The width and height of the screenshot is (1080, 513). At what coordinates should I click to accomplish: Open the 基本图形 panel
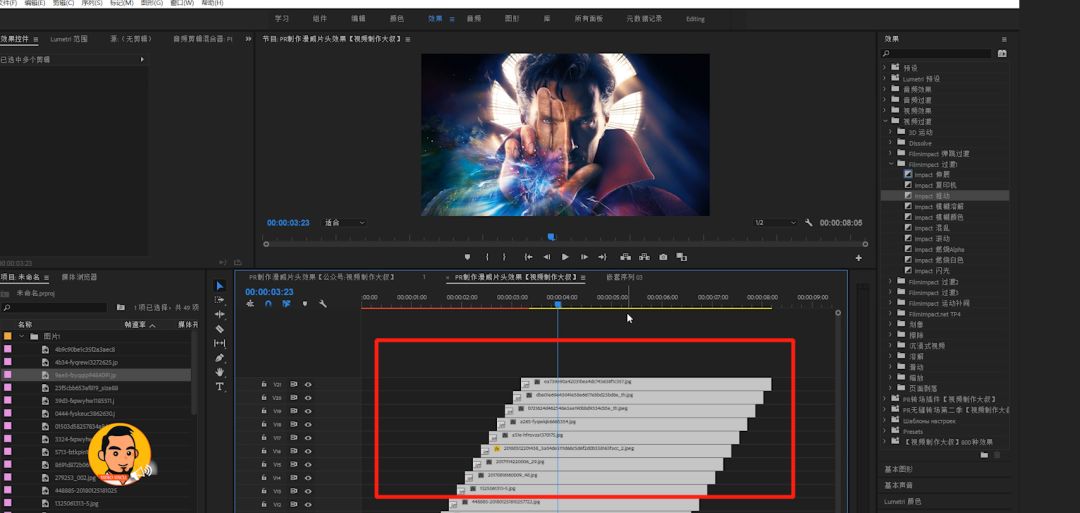coord(898,470)
